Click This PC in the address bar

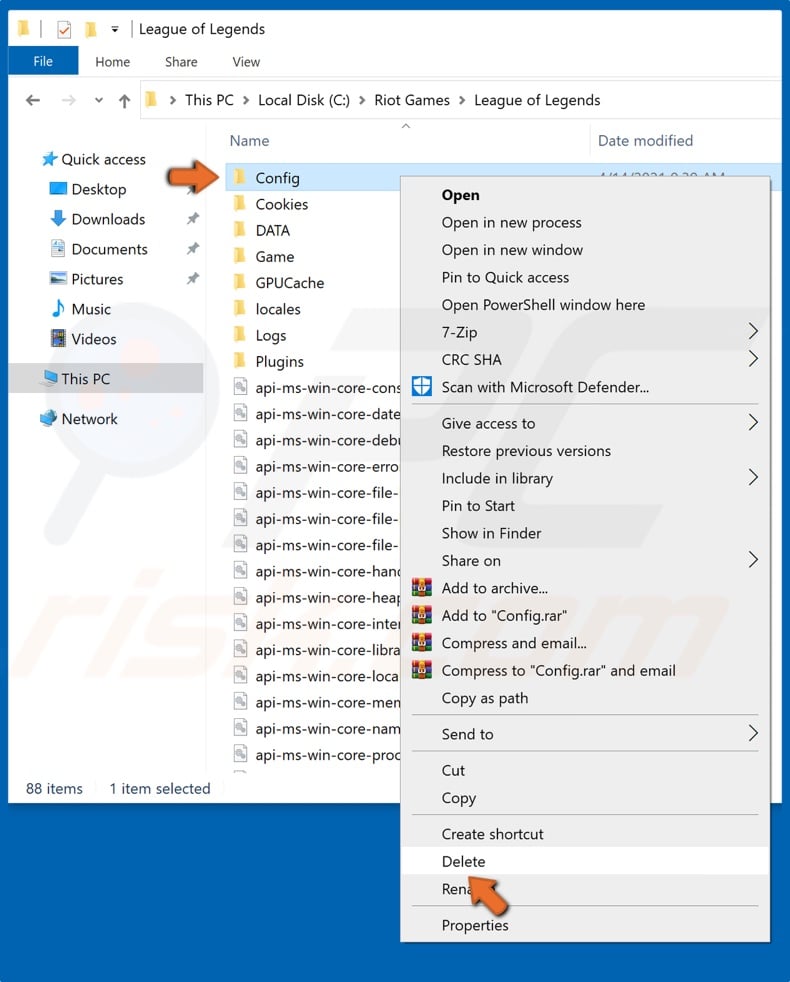209,100
